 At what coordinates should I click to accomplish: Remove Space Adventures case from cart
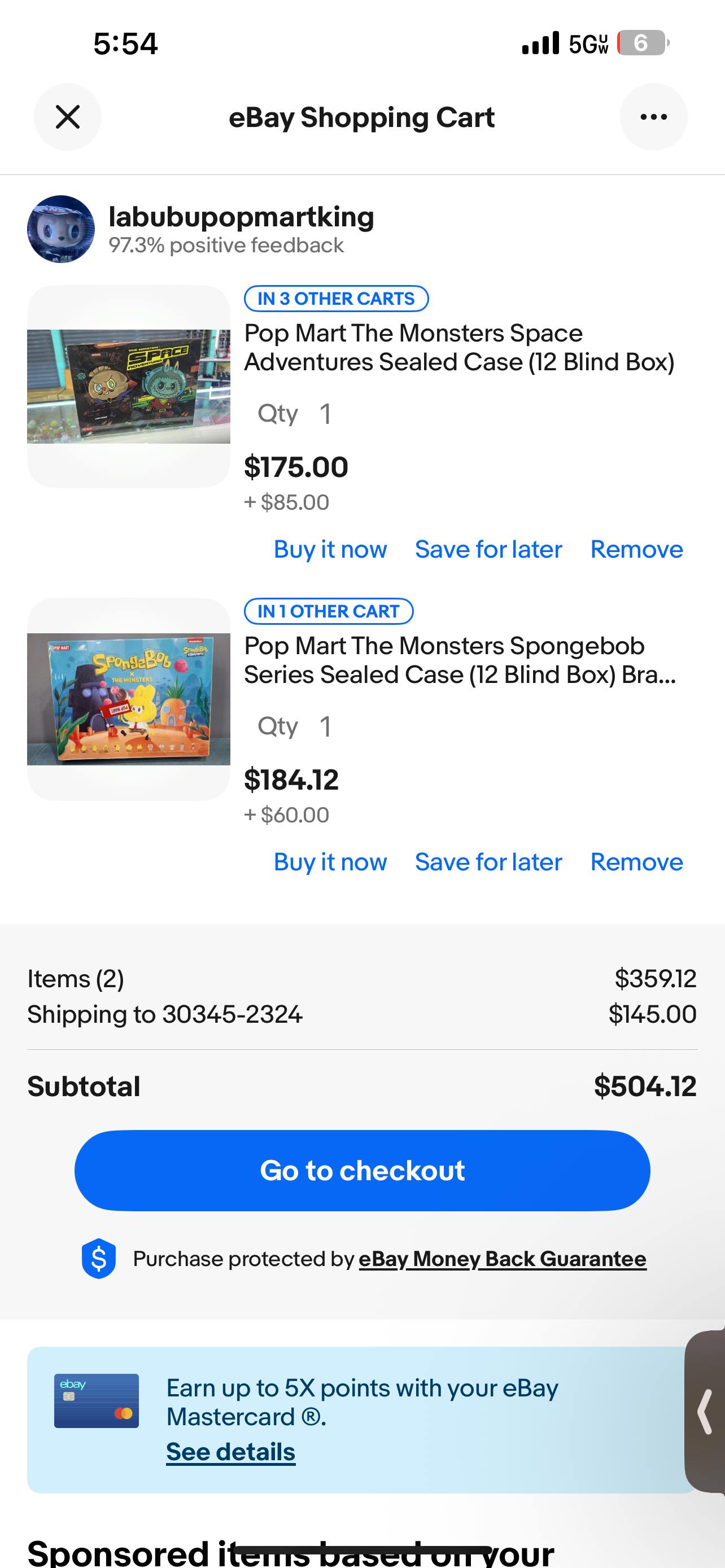(x=636, y=549)
